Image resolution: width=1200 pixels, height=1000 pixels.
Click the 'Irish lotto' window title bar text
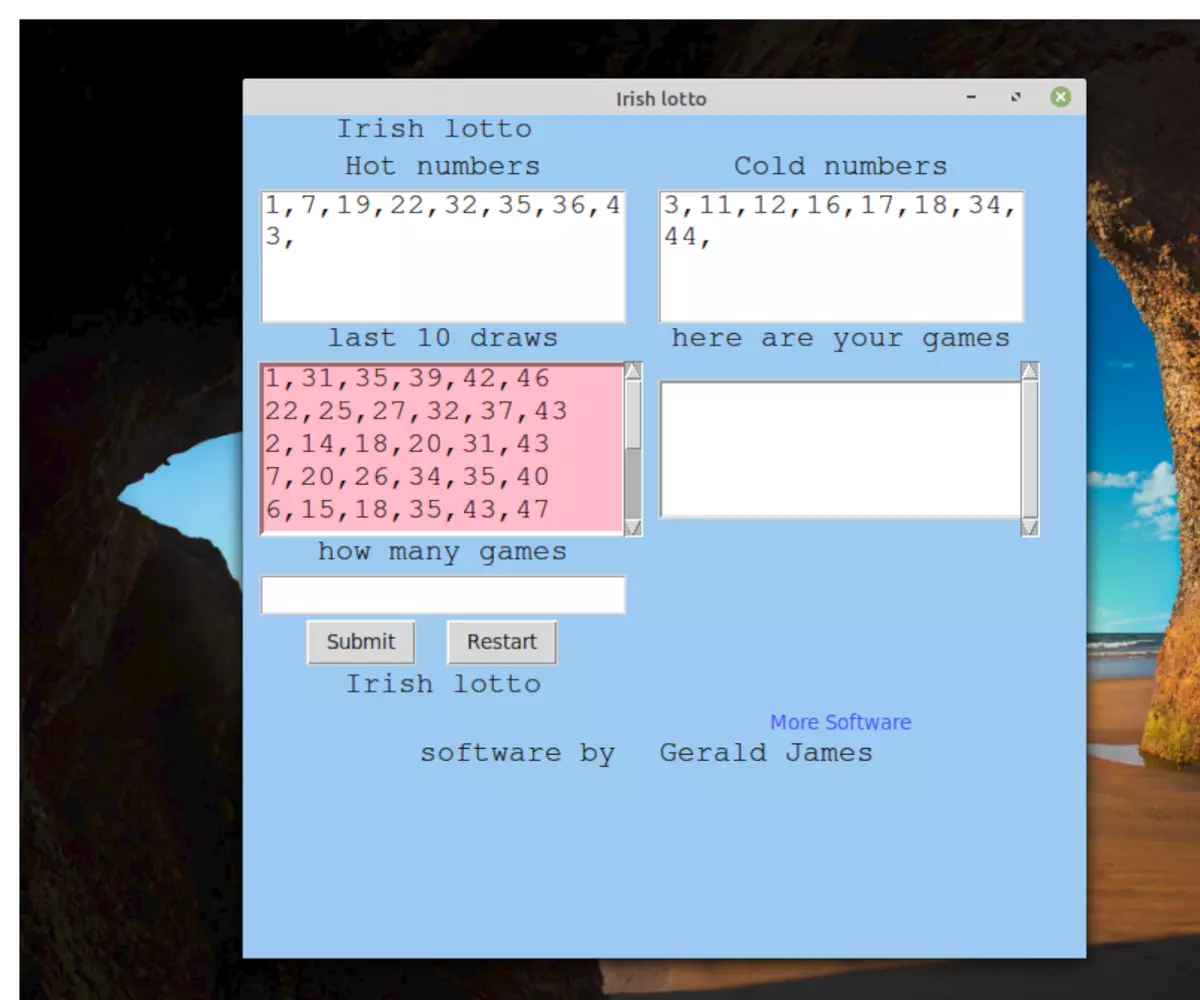coord(661,98)
